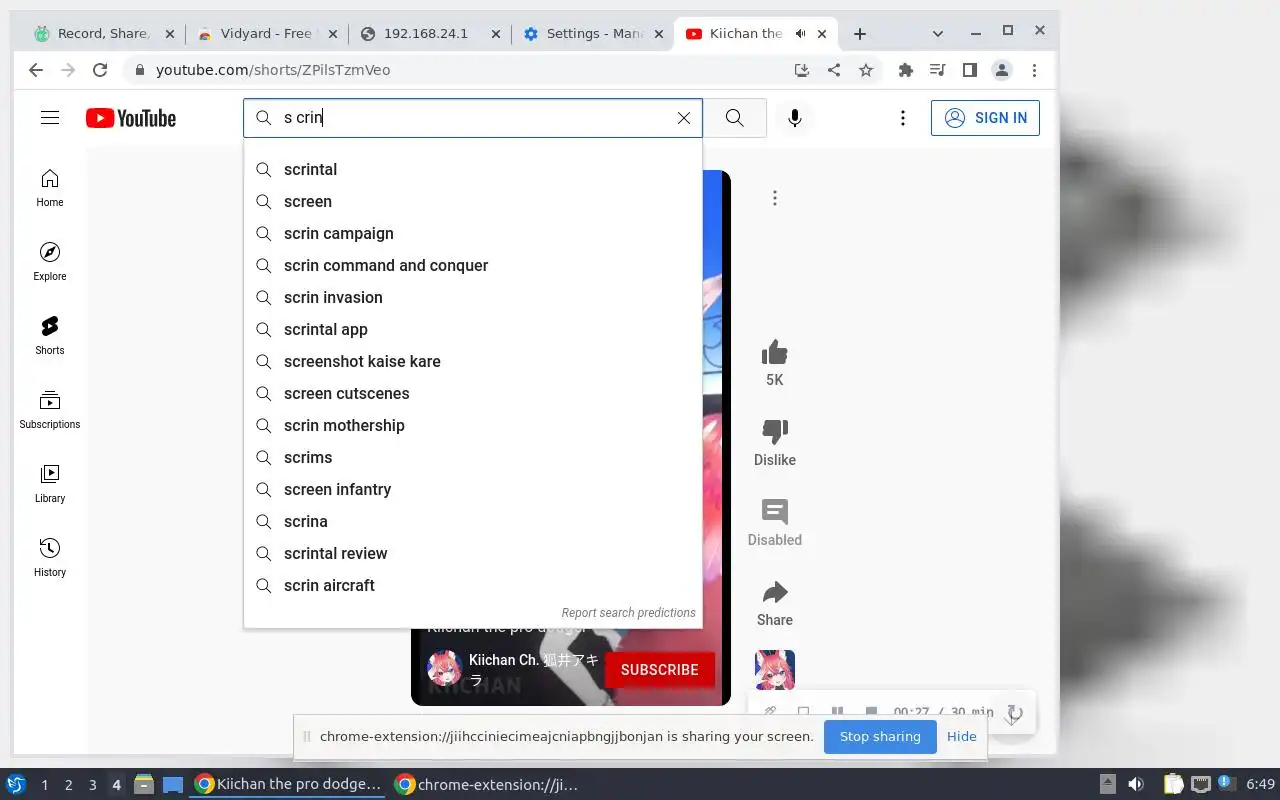
Task: Open YouTube settings three-dot menu
Action: tap(903, 118)
